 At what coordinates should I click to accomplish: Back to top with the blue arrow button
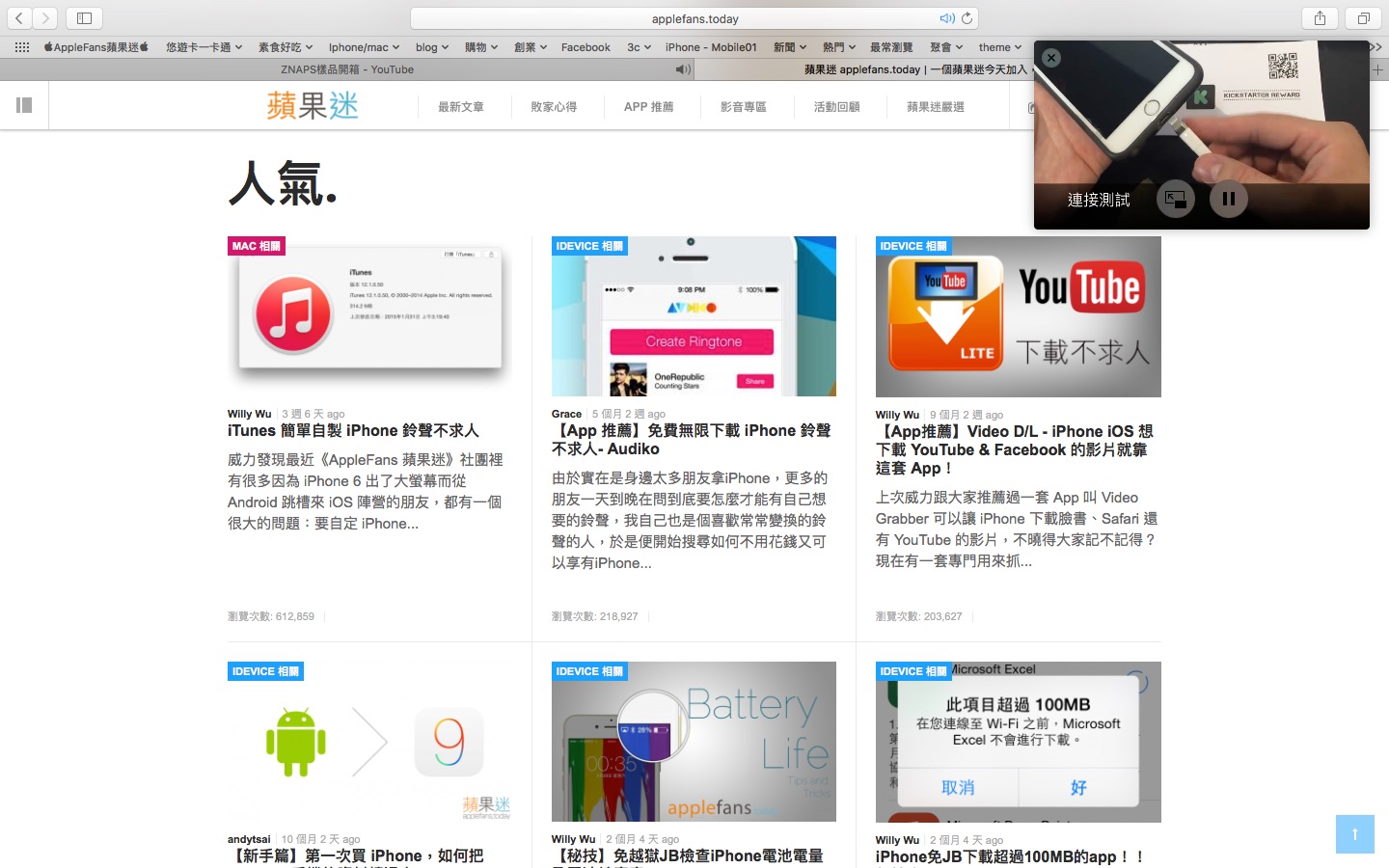(1354, 834)
